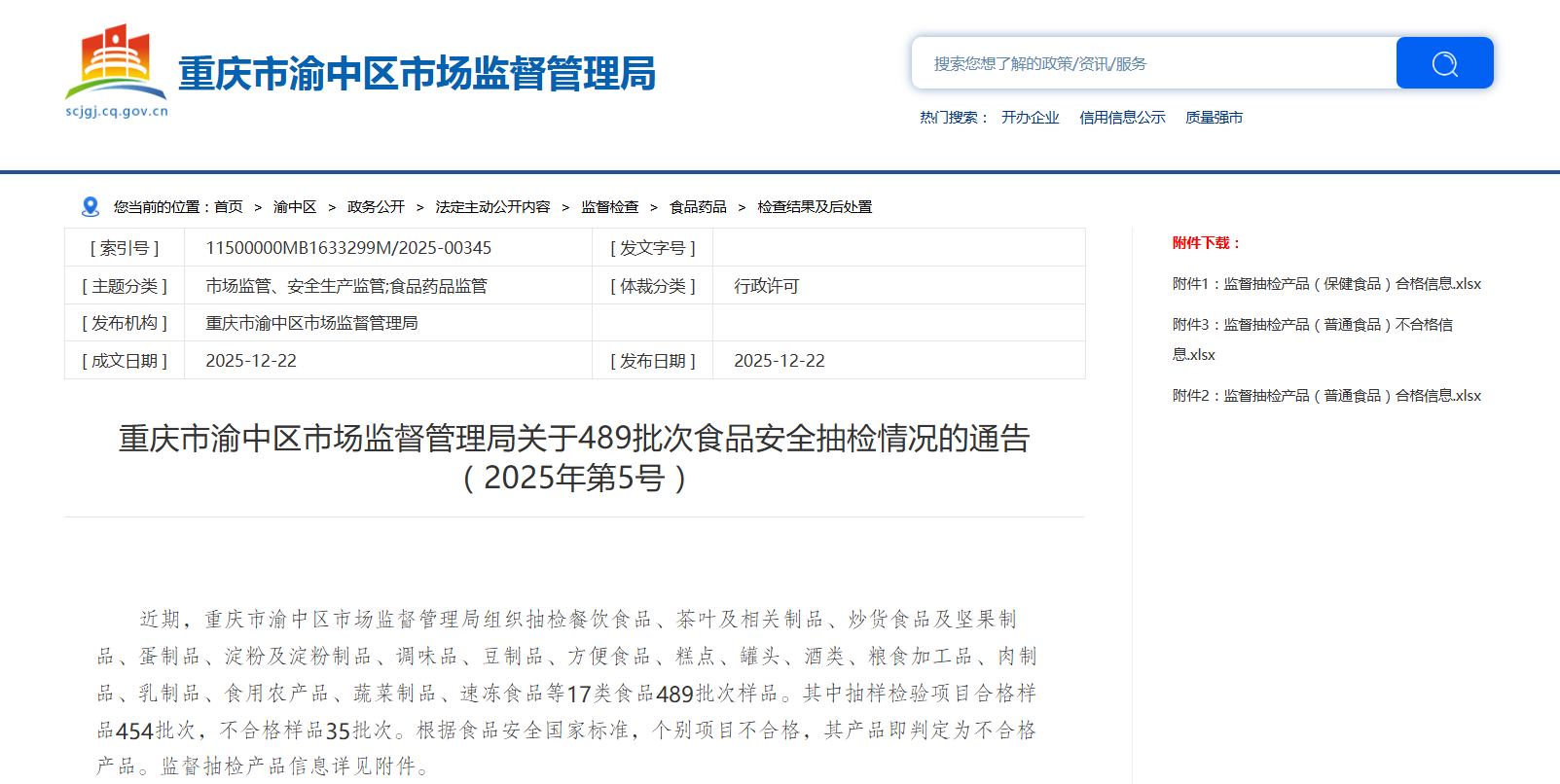Click the site title 重庆市渝中区市场监督管理局
This screenshot has width=1560, height=784.
[x=417, y=74]
